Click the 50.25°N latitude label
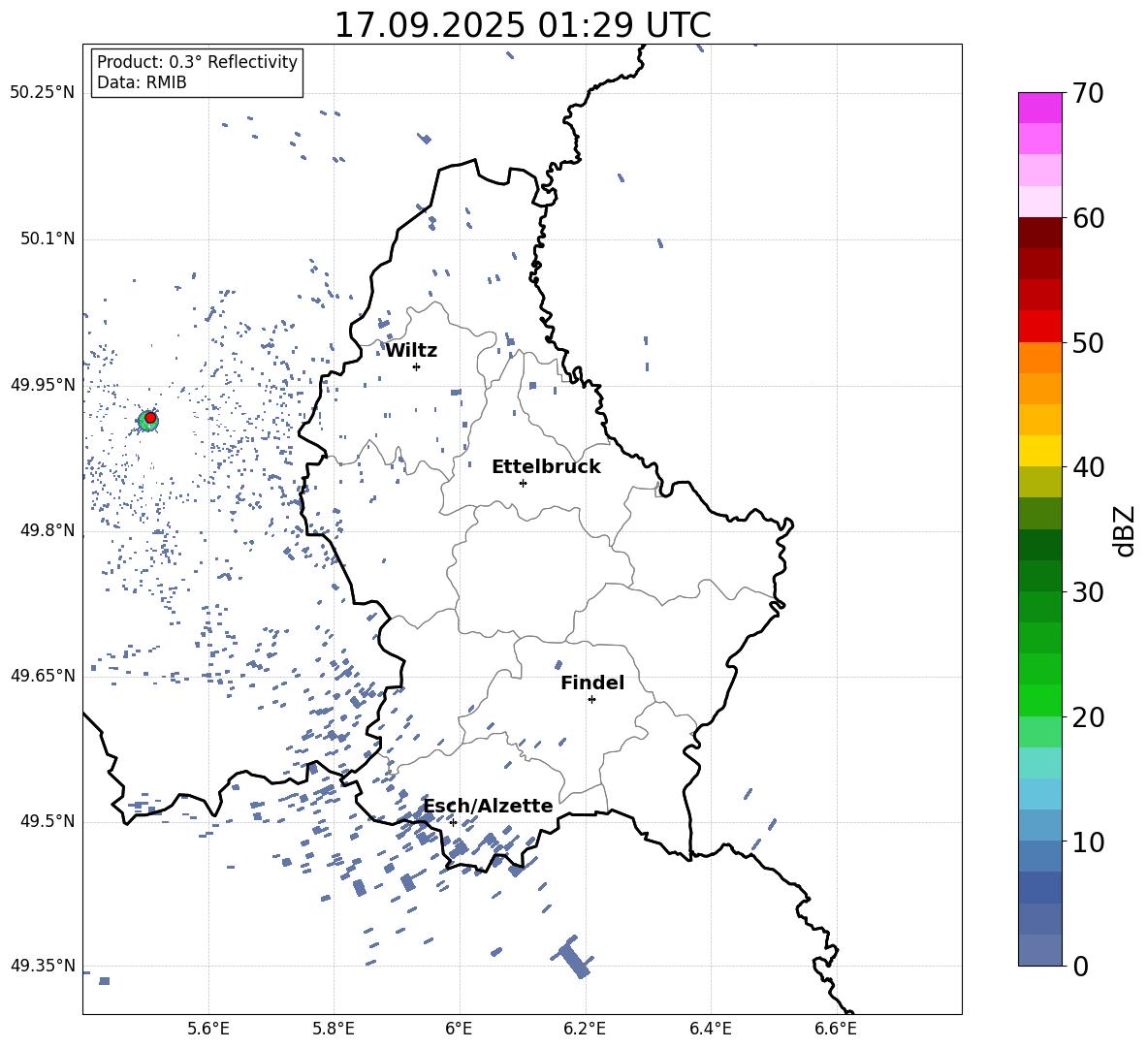1148x1048 pixels. click(x=43, y=93)
